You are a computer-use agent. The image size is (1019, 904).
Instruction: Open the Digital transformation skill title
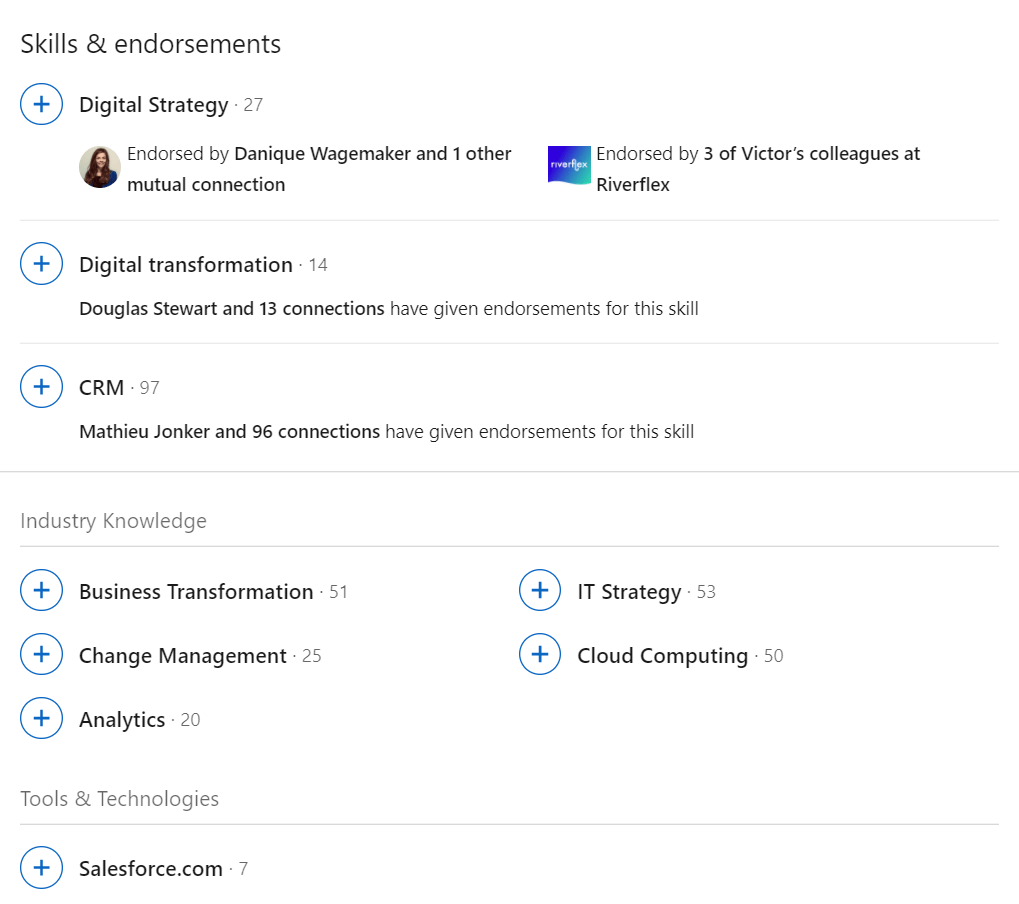186,265
